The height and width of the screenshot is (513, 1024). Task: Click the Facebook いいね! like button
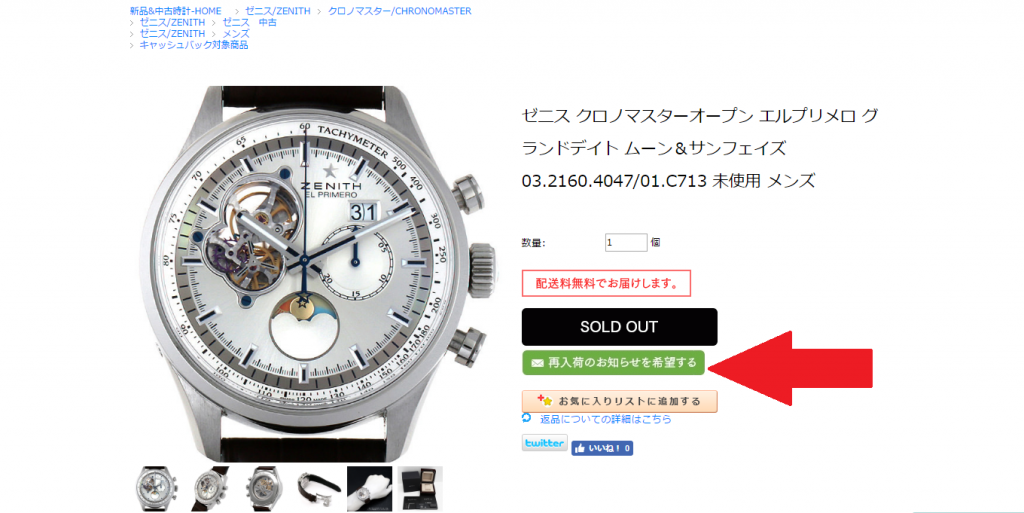601,448
